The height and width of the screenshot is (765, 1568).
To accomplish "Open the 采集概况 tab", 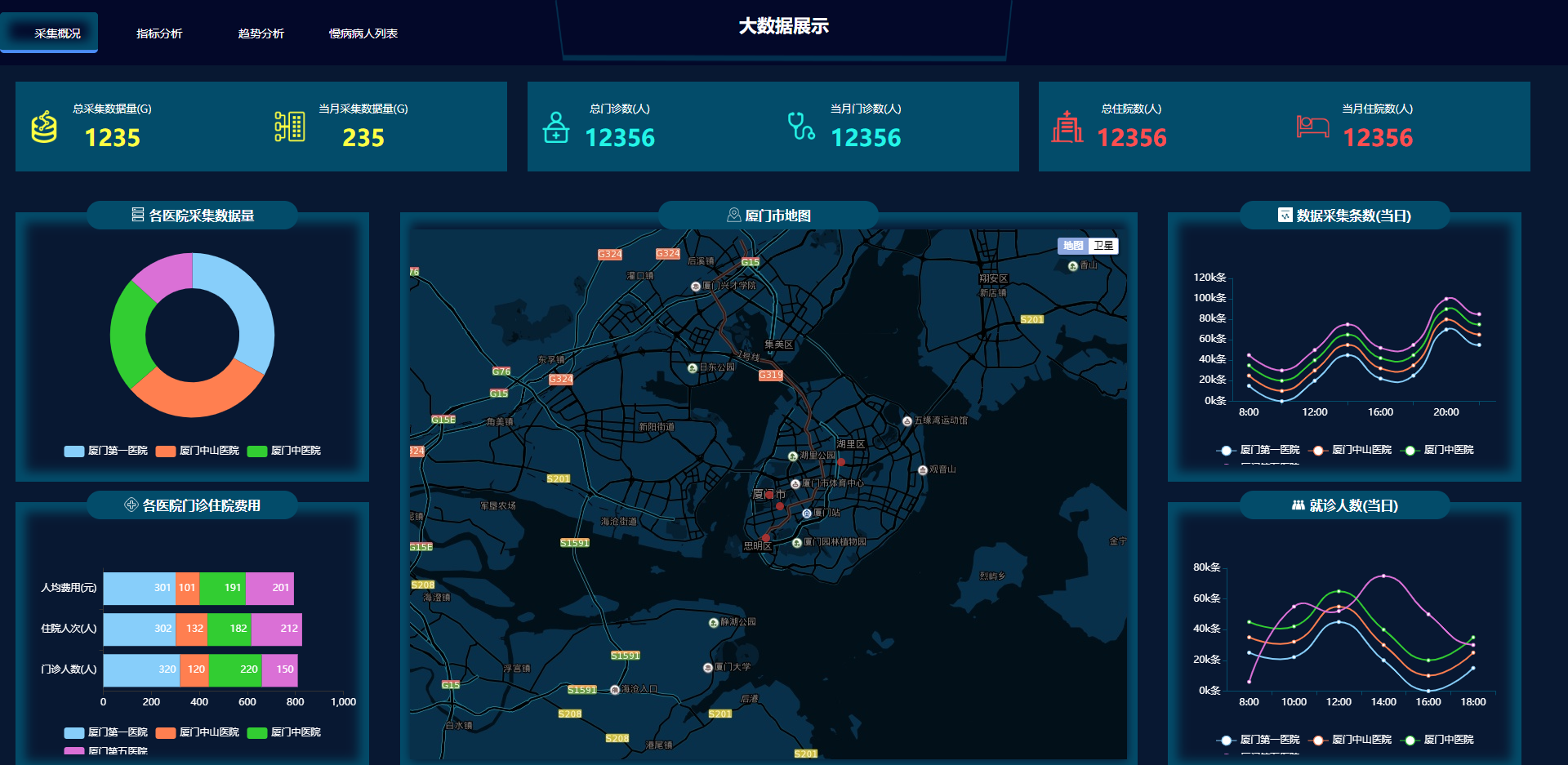I will [x=49, y=33].
